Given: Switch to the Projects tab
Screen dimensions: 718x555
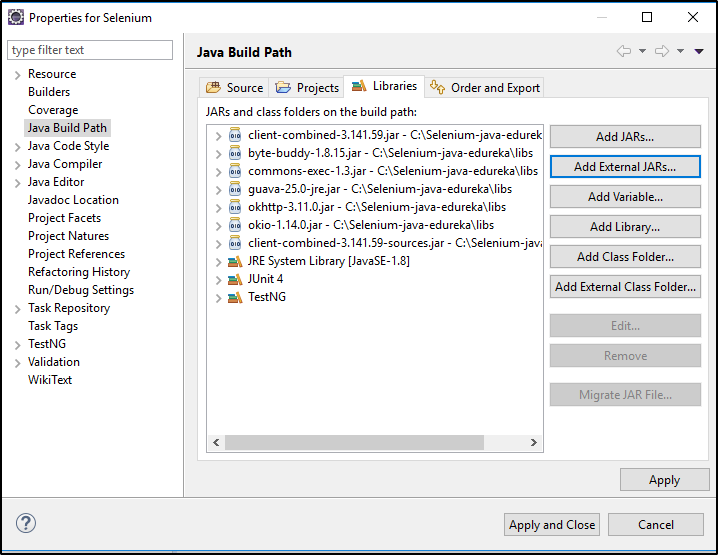Looking at the screenshot, I should 308,88.
